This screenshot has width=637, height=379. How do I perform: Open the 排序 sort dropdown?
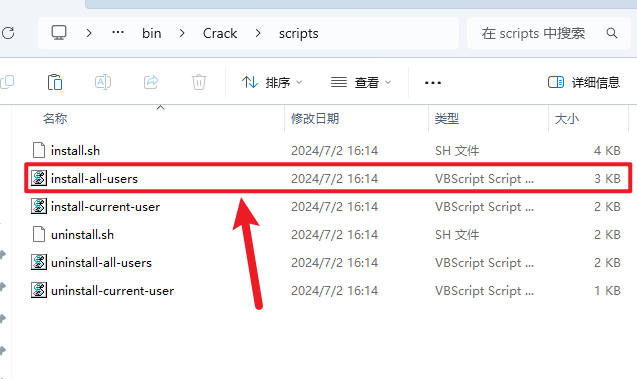click(272, 82)
